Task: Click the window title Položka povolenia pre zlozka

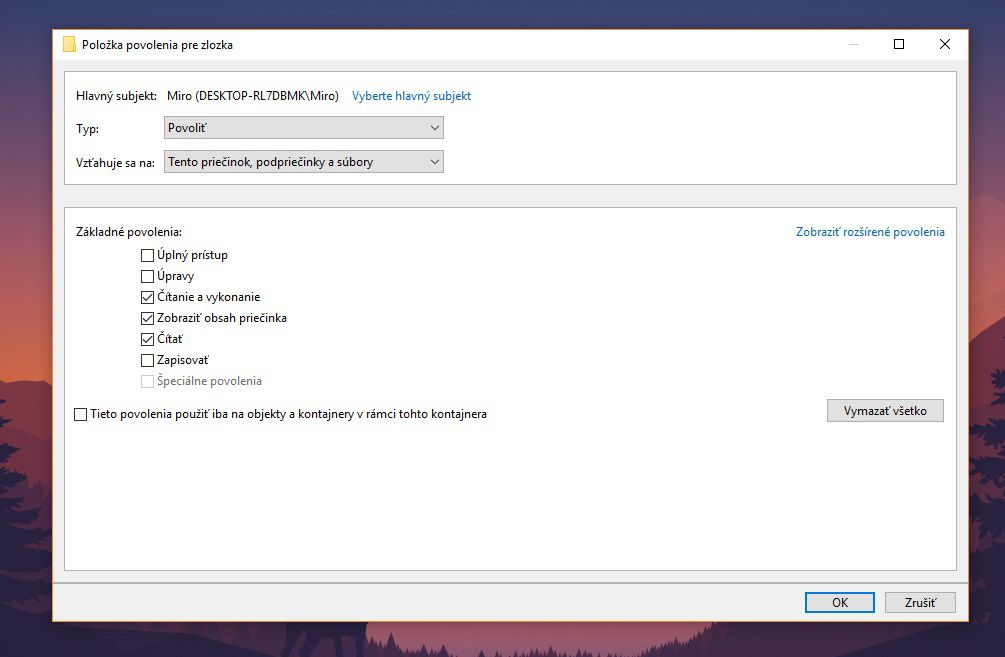Action: [157, 45]
